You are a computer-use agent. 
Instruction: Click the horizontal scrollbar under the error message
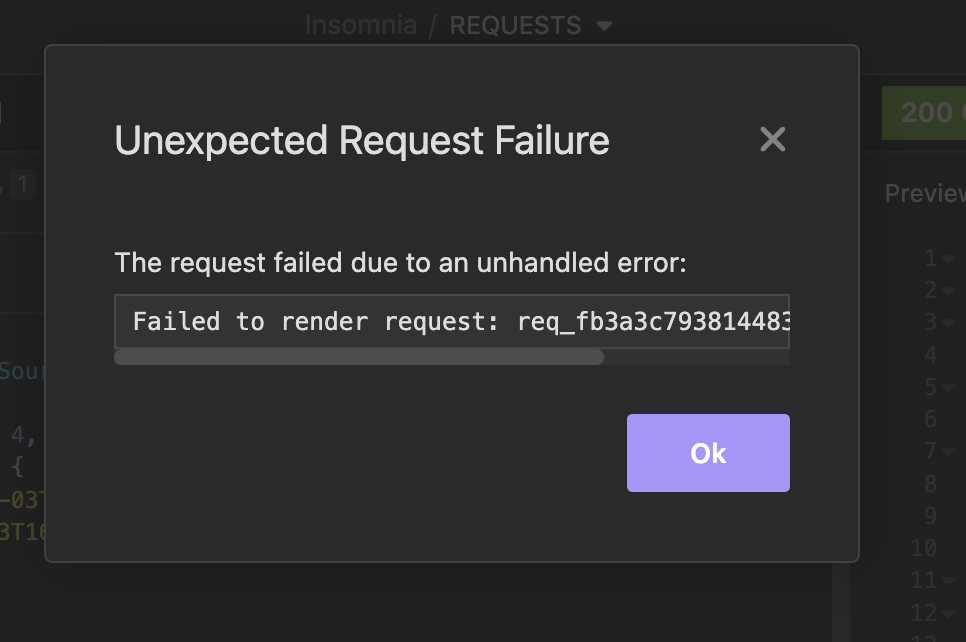pyautogui.click(x=360, y=357)
